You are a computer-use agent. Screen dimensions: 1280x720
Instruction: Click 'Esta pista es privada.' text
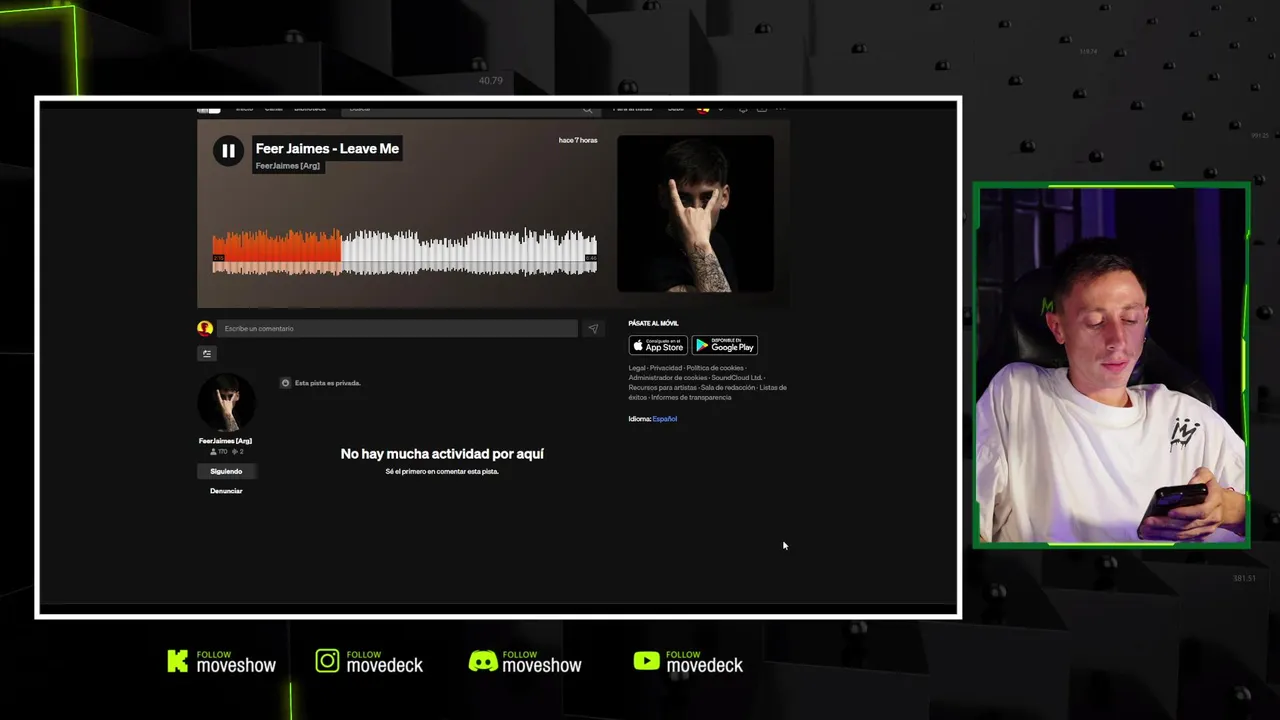(327, 383)
